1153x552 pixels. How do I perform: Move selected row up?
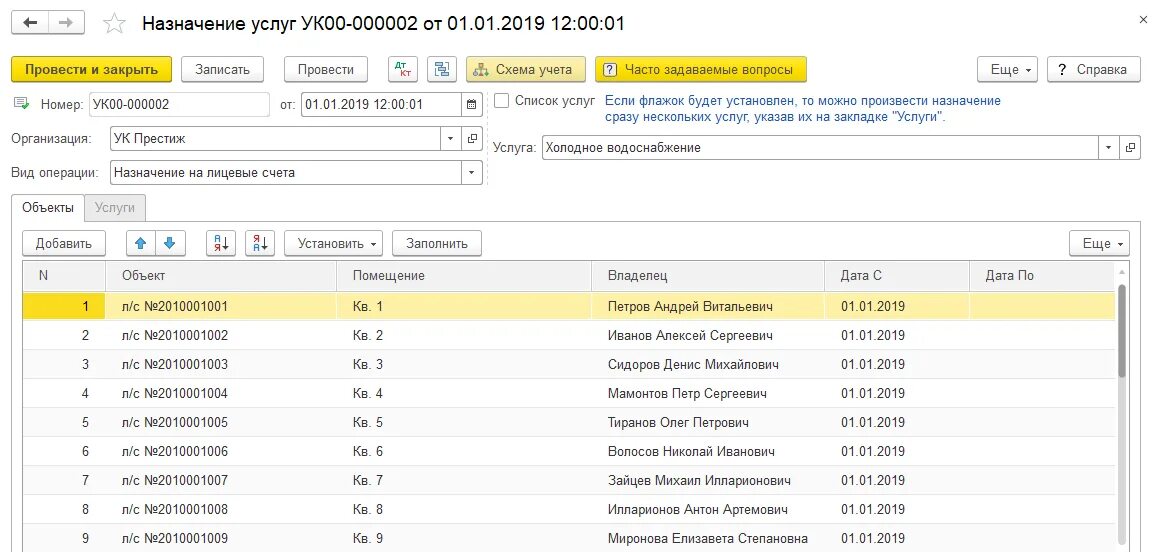[140, 243]
